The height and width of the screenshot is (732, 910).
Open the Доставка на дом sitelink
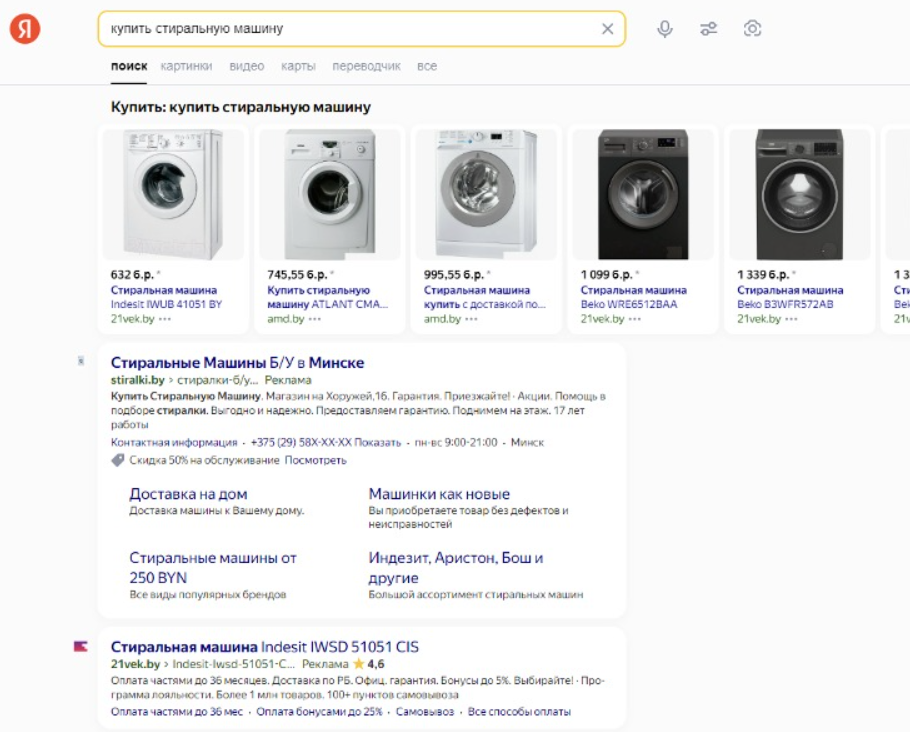(x=188, y=494)
